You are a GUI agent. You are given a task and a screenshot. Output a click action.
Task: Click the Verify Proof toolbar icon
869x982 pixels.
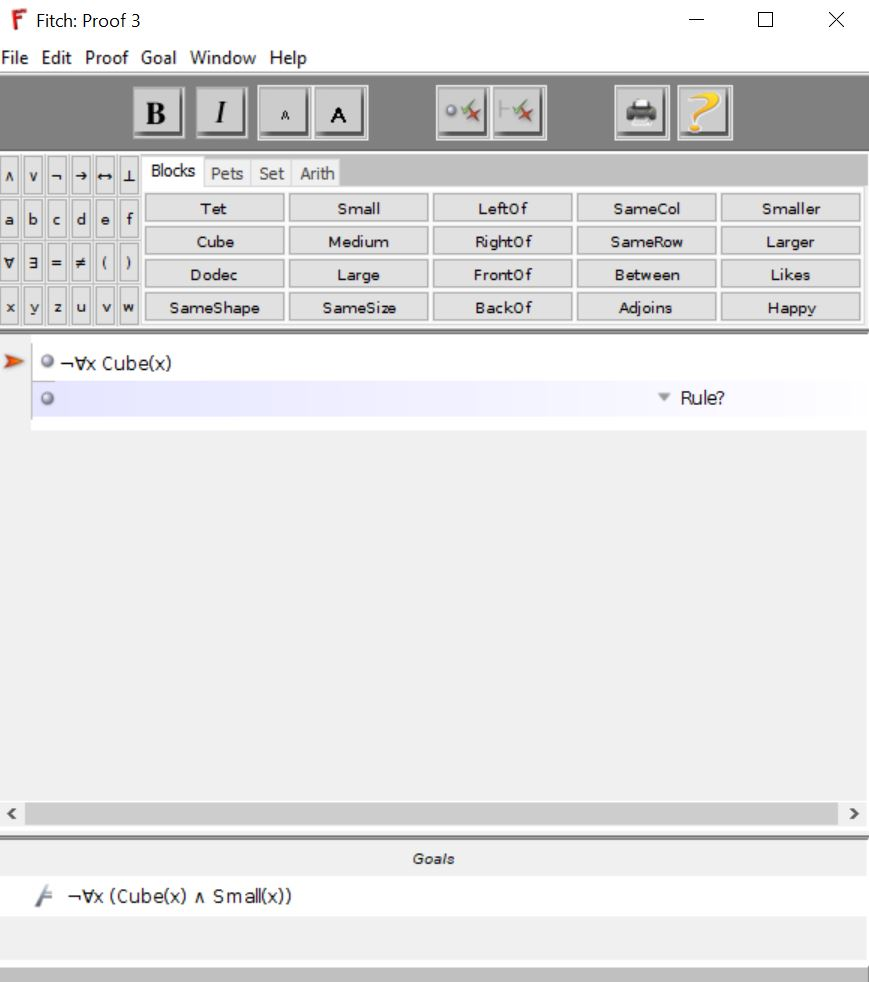point(519,113)
